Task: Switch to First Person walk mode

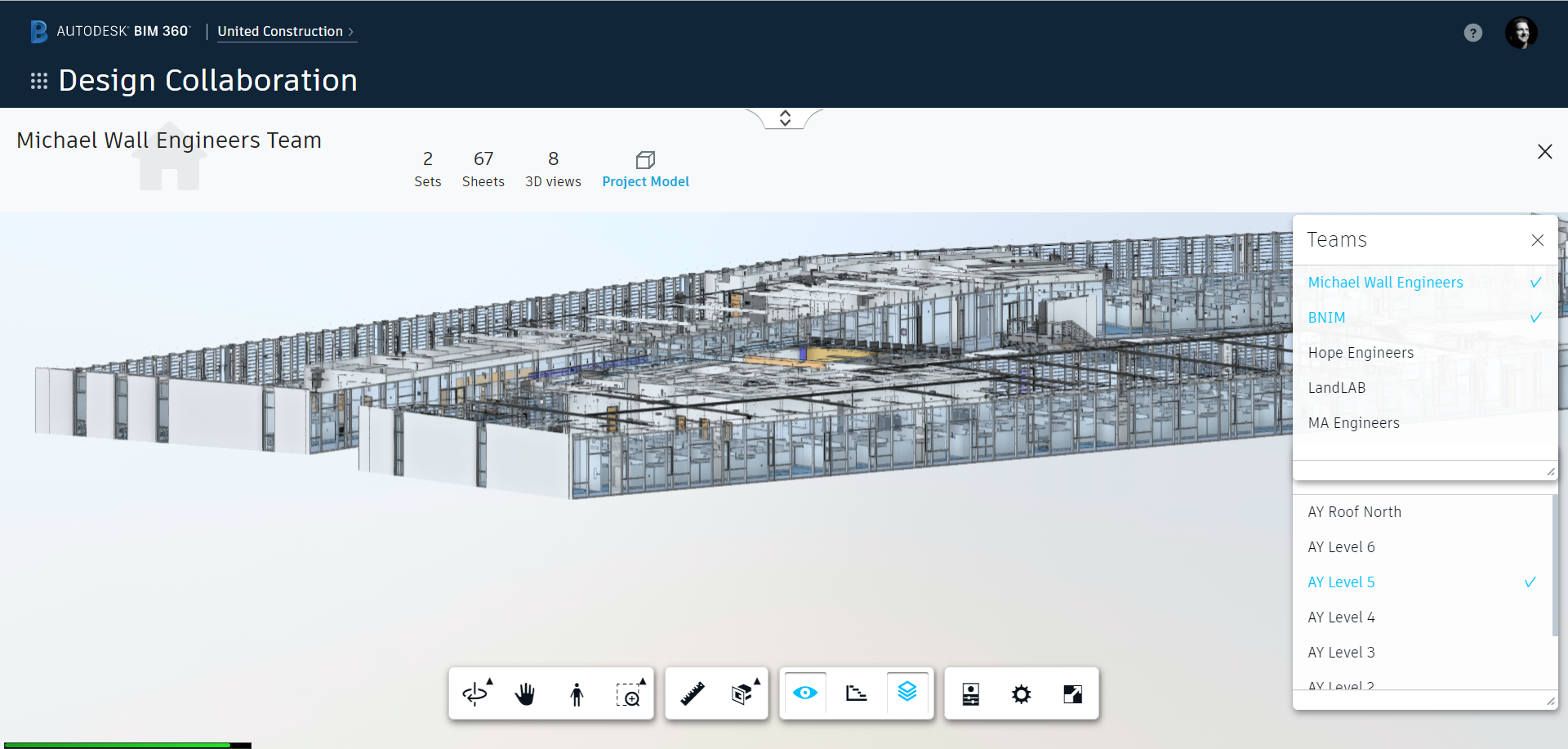Action: click(x=577, y=694)
